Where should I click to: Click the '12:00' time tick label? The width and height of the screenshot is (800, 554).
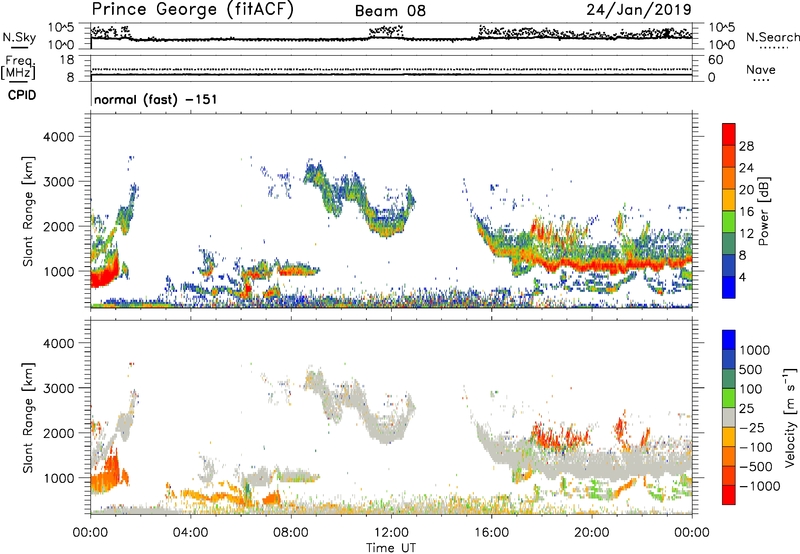(x=391, y=533)
